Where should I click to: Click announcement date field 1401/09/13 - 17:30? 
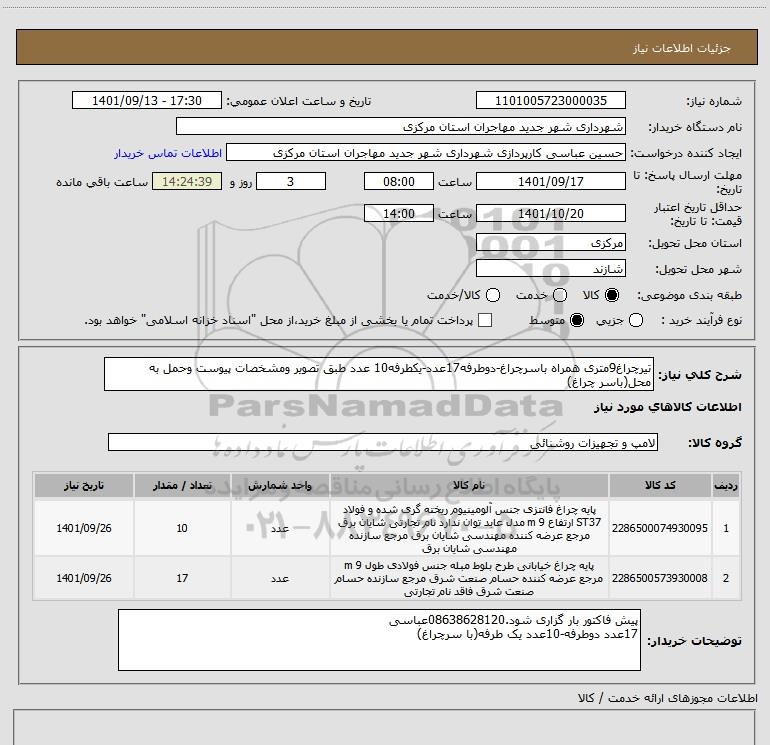147,100
